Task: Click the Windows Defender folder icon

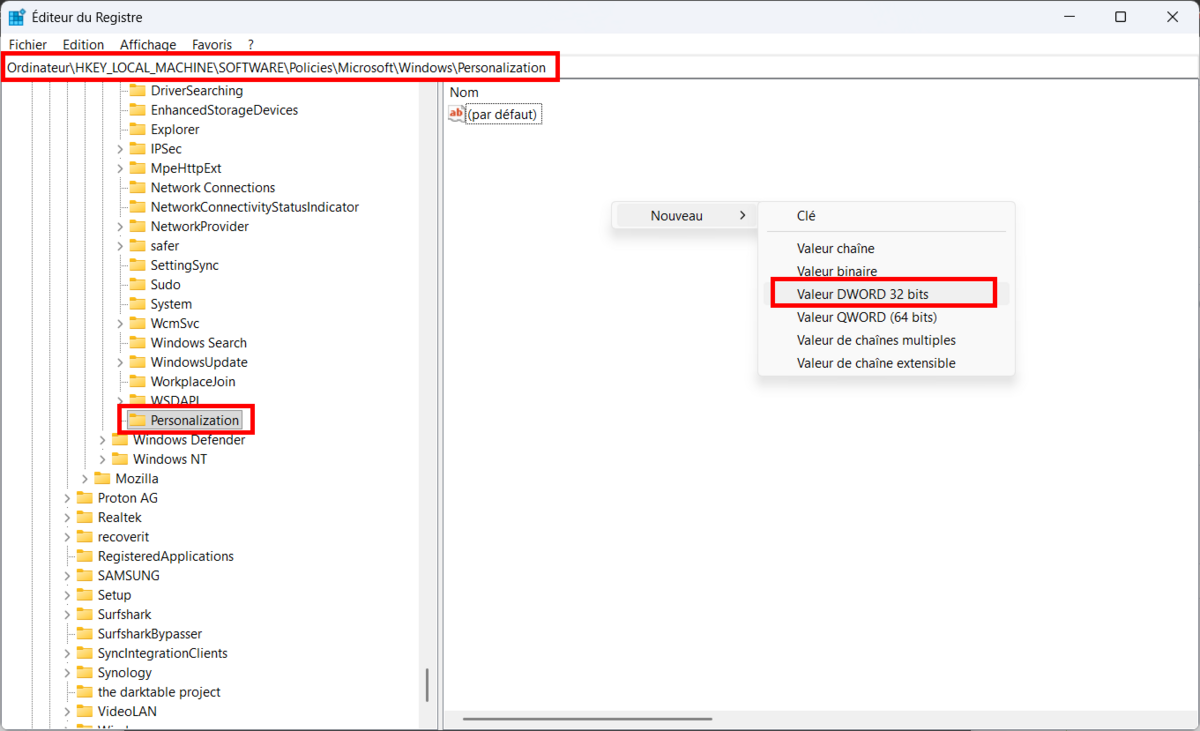Action: point(120,440)
